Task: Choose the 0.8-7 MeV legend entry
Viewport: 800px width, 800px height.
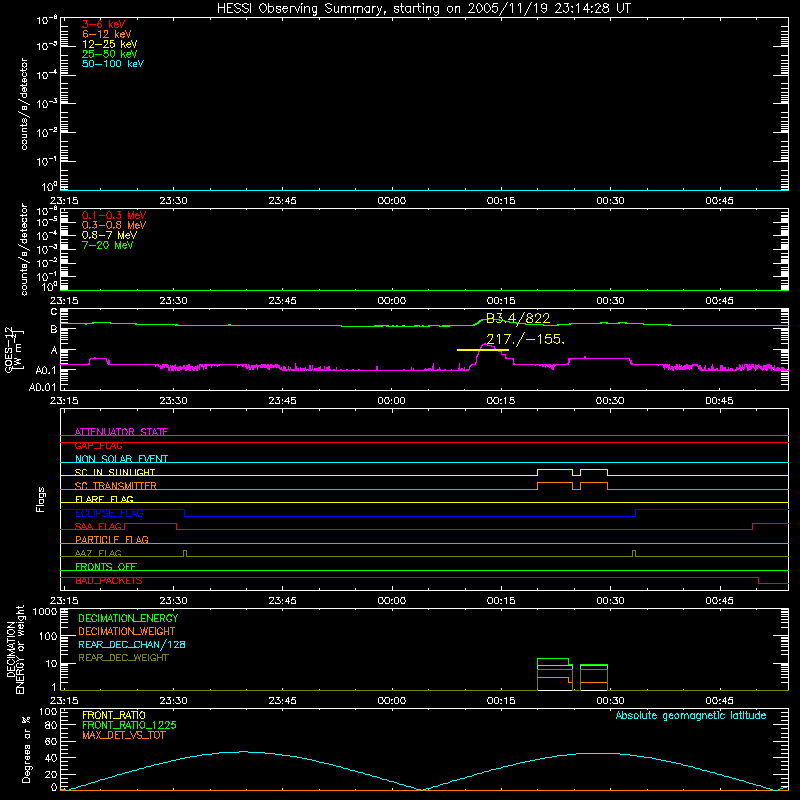Action: tap(109, 235)
